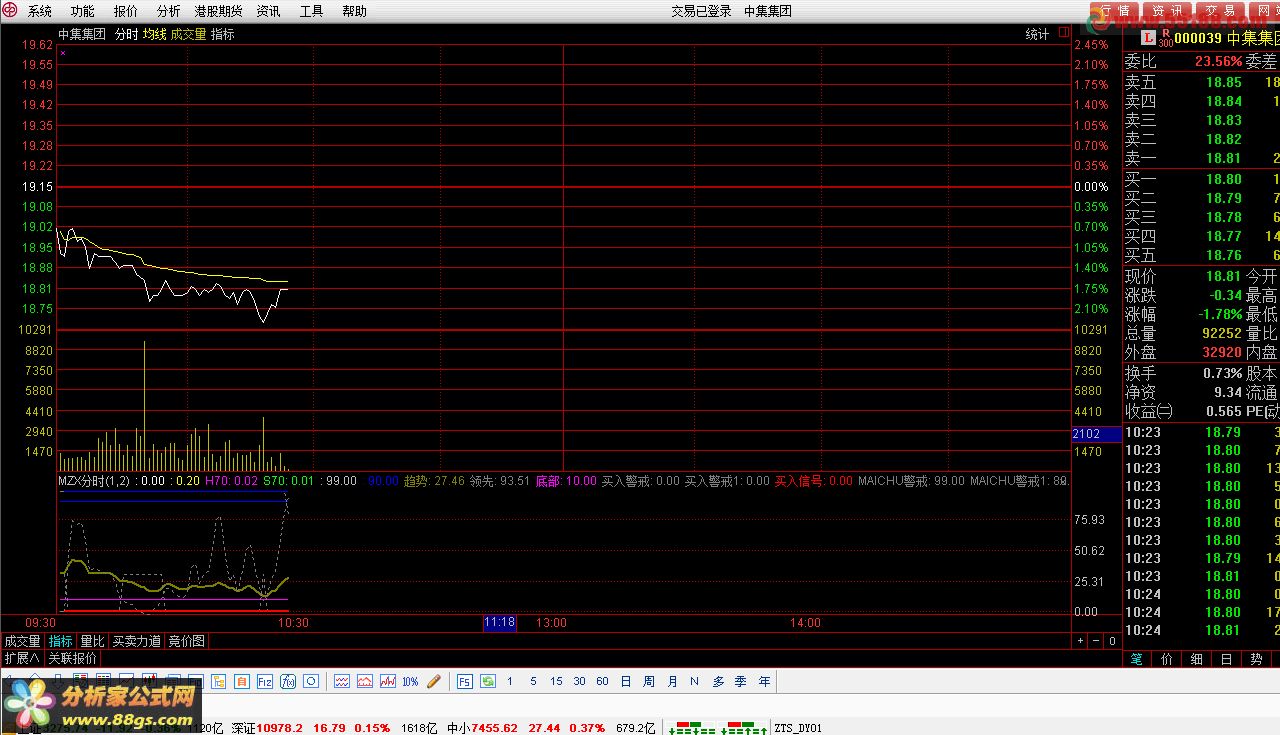
Task: Select the 势 trend tab
Action: [1256, 659]
